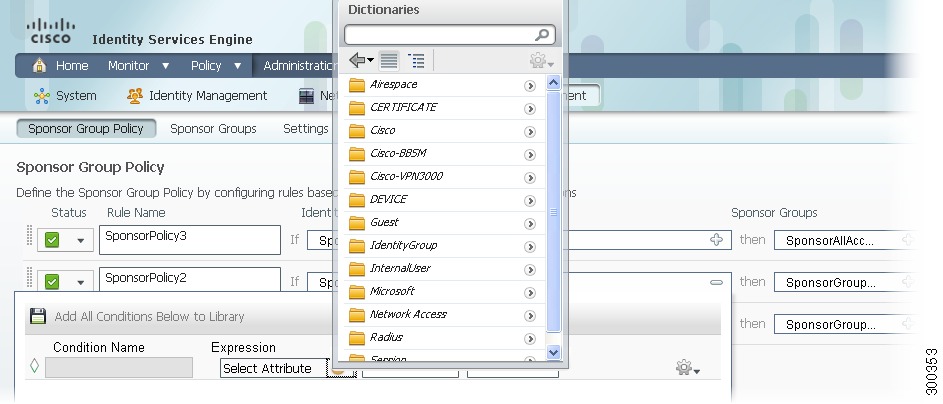This screenshot has height=404, width=943.
Task: Open the Monitor menu
Action: pyautogui.click(x=139, y=66)
